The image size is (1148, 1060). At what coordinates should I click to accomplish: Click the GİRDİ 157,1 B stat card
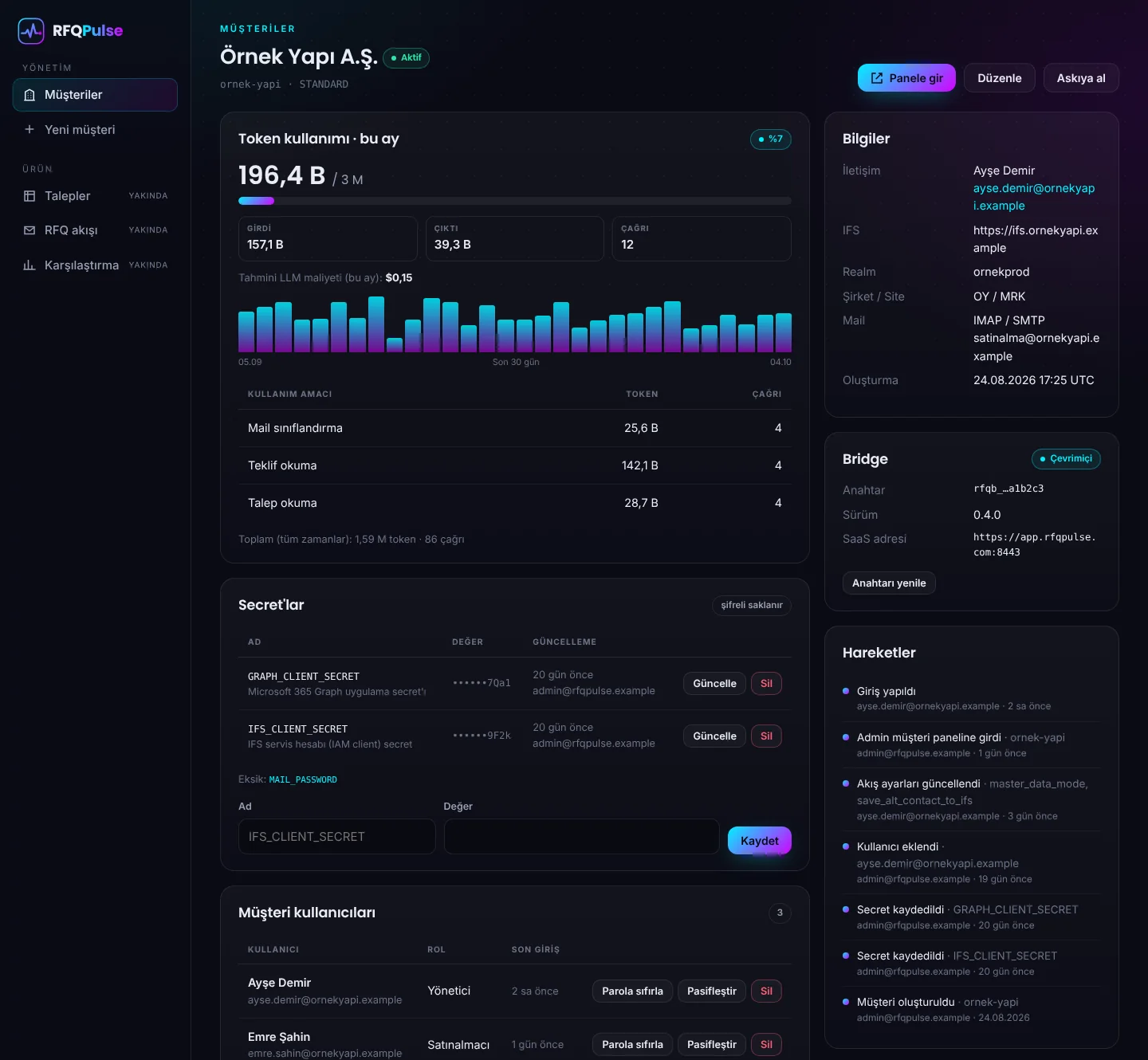328,238
